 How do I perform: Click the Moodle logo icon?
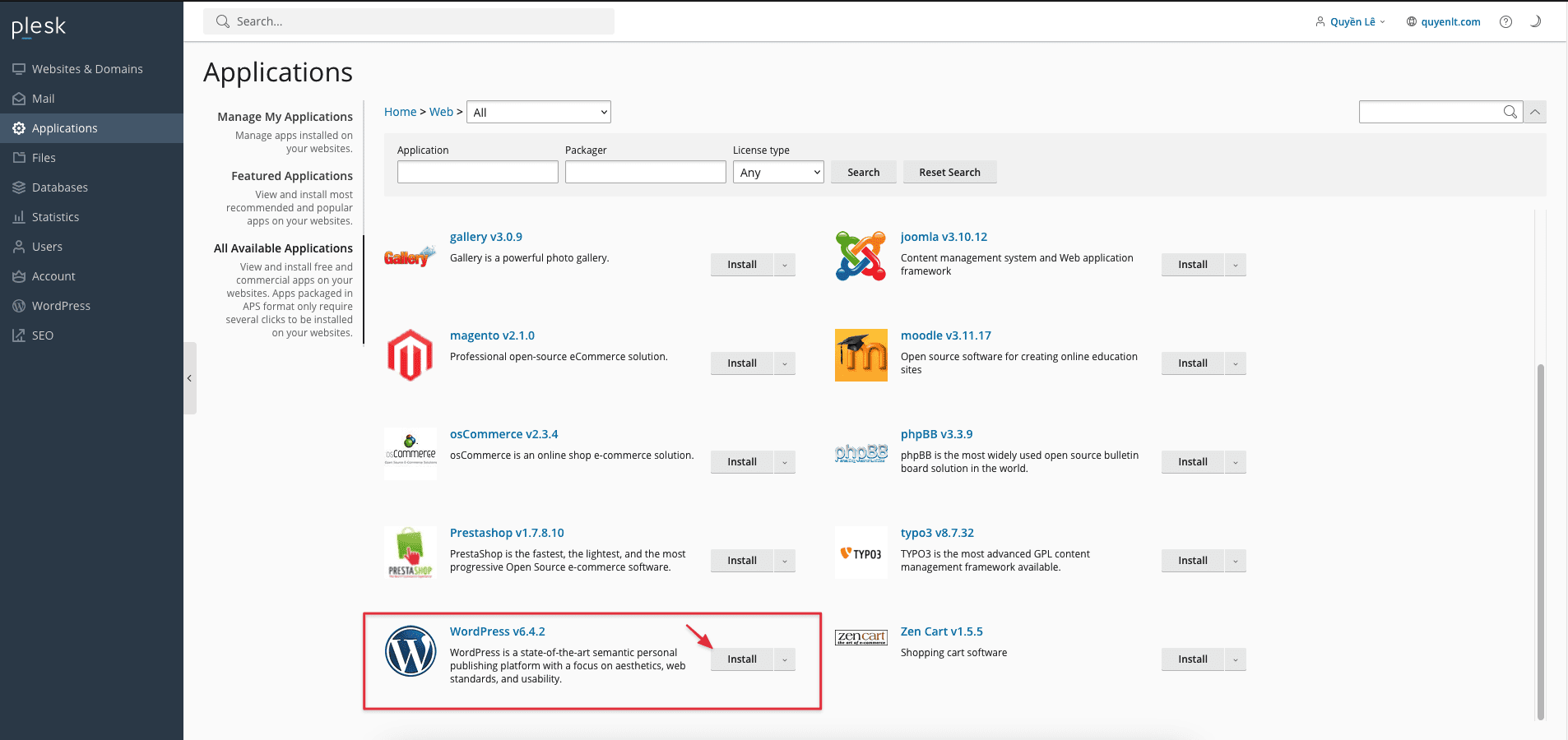[x=861, y=355]
